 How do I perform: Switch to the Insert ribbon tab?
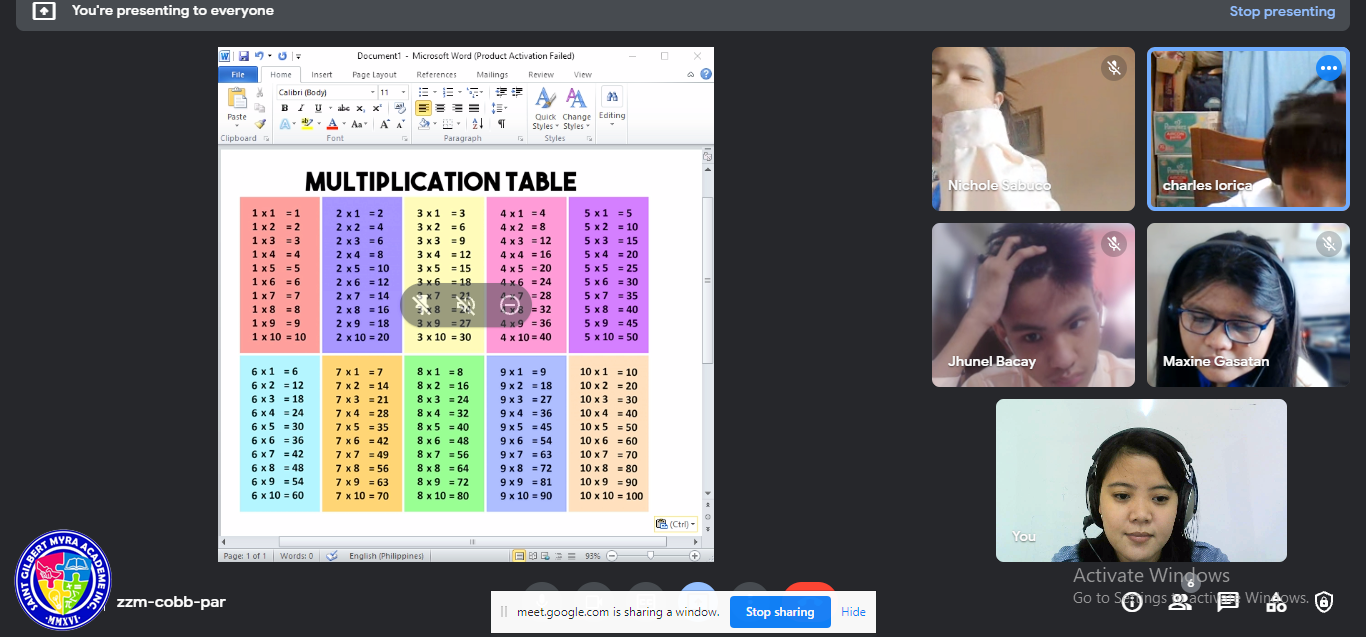322,74
